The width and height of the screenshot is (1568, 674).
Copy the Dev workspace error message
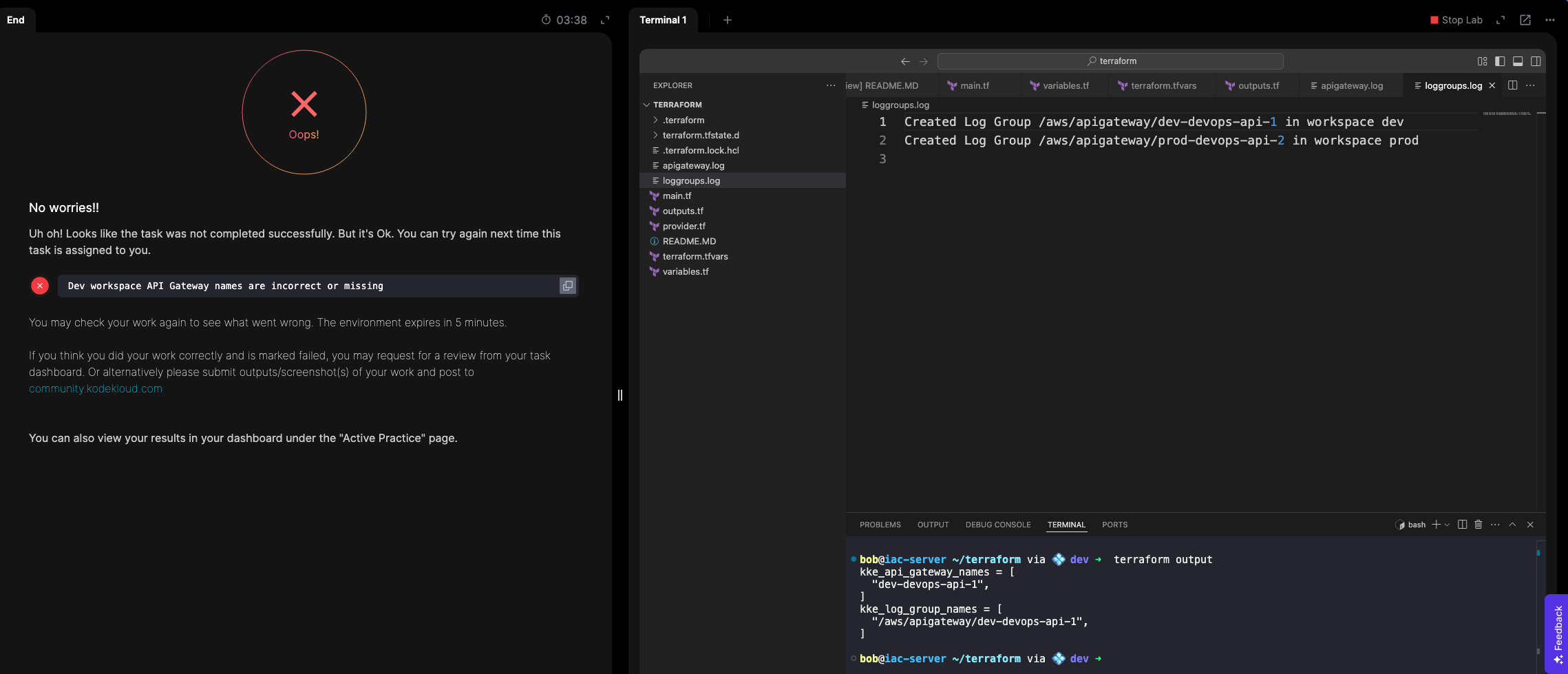pyautogui.click(x=567, y=286)
